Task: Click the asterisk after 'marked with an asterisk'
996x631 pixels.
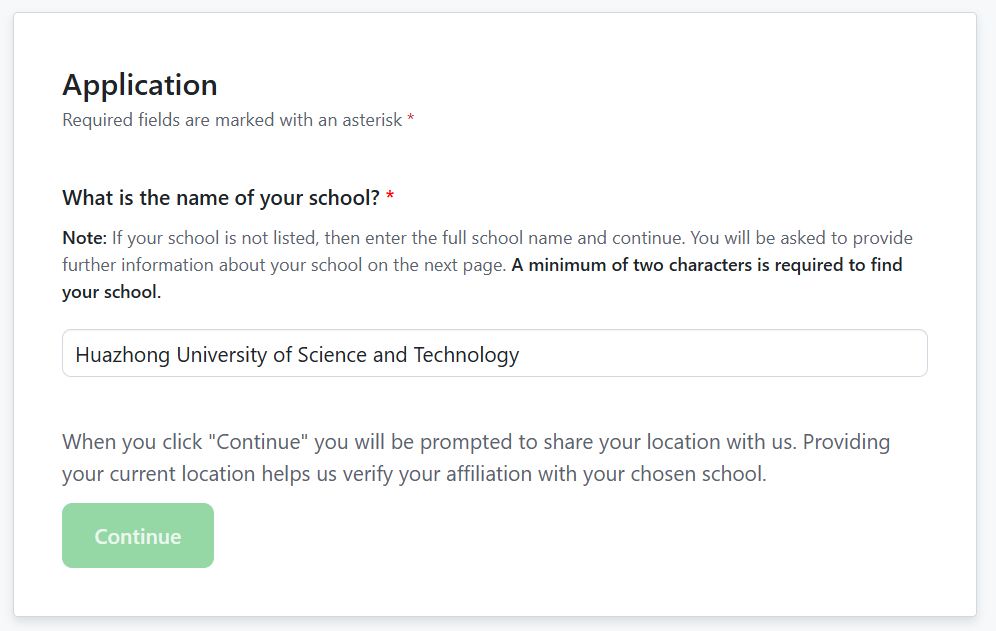Action: click(409, 119)
